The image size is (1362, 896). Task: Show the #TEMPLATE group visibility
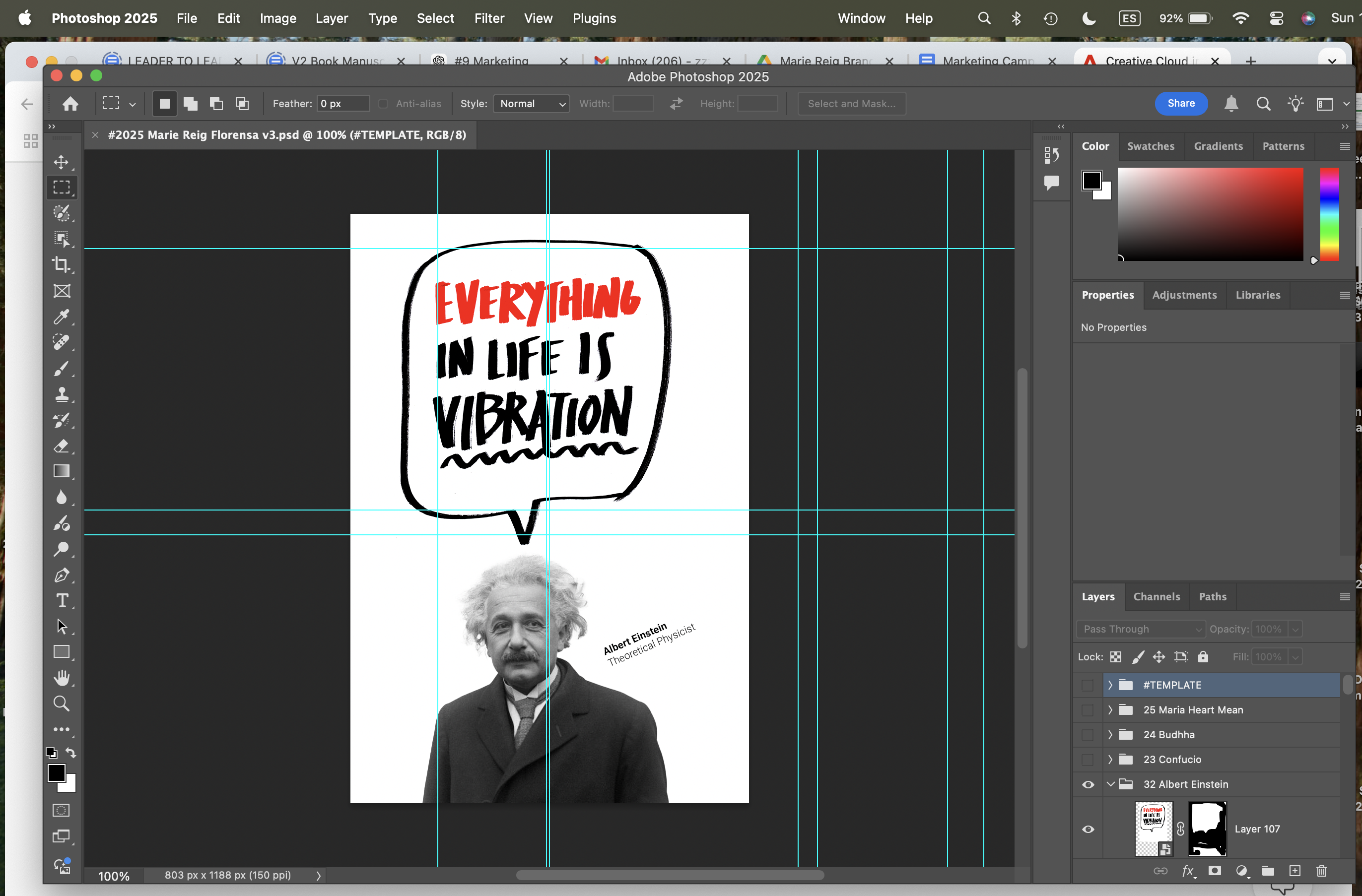pos(1088,685)
